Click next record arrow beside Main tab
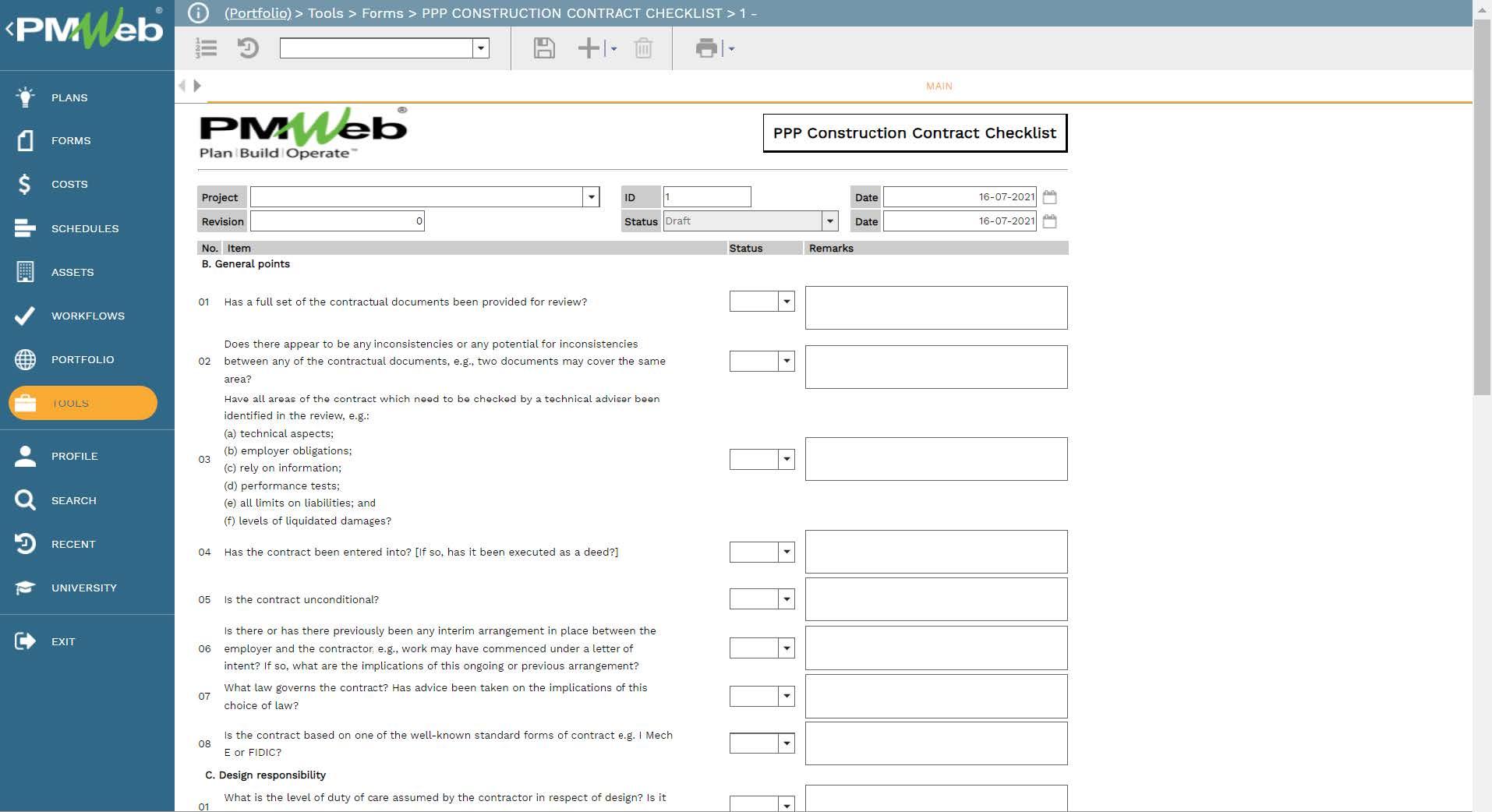The width and height of the screenshot is (1492, 812). pos(197,86)
